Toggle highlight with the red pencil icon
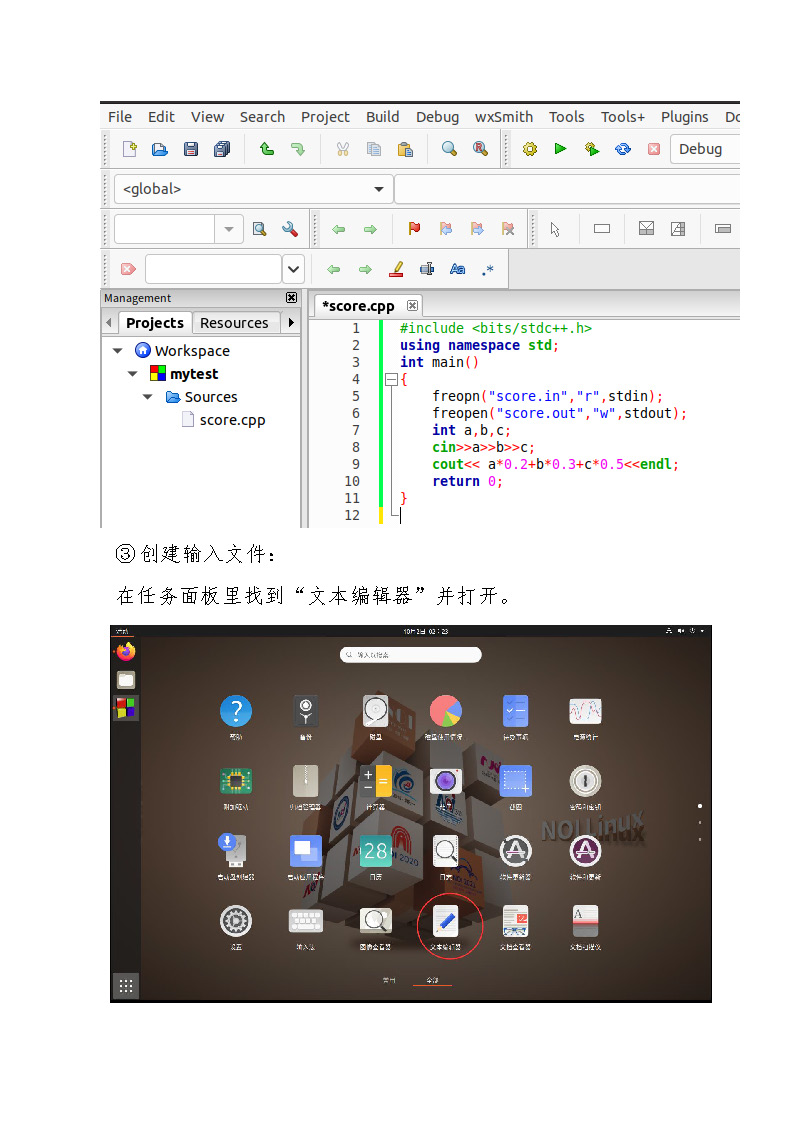Image resolution: width=794 pixels, height=1123 pixels. click(x=397, y=269)
